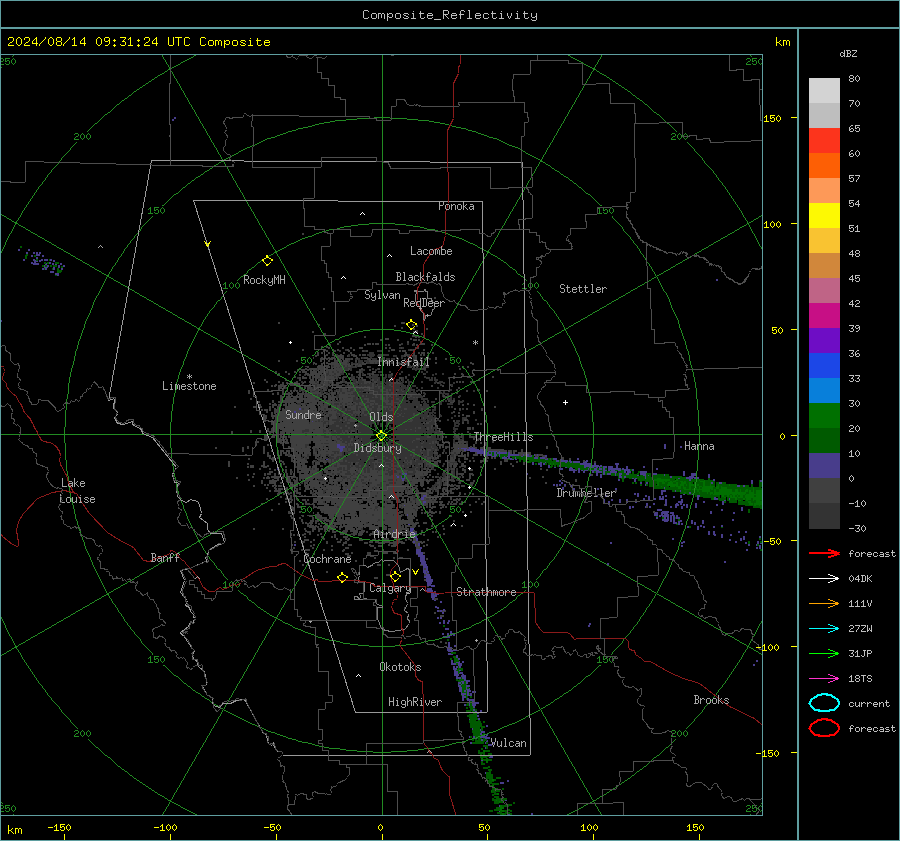Click the Composite_Reflectivity title
Image resolution: width=900 pixels, height=841 pixels.
click(450, 15)
